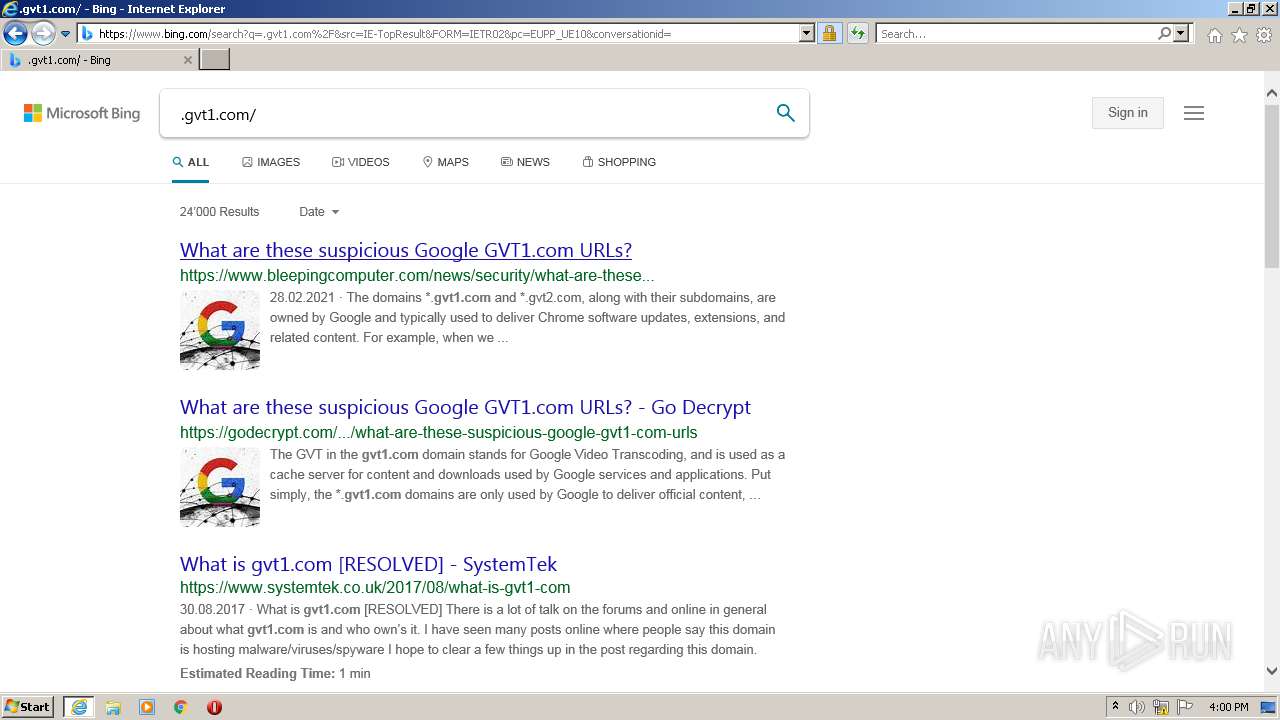Click the godecrypt.com green URL

[x=439, y=433]
